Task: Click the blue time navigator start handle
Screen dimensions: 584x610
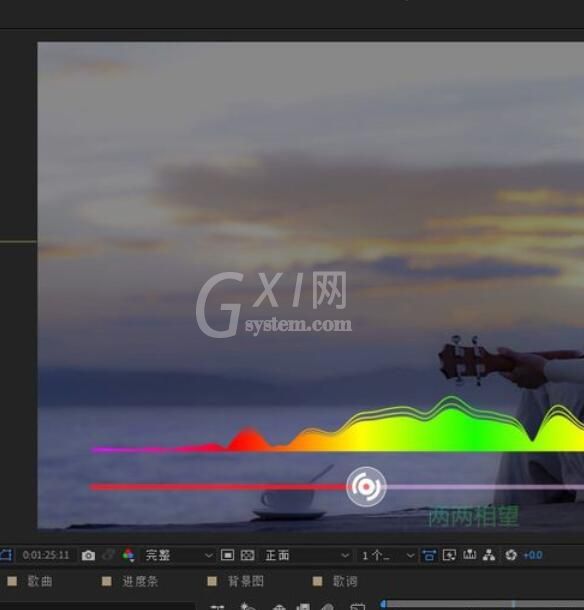Action: coord(383,604)
